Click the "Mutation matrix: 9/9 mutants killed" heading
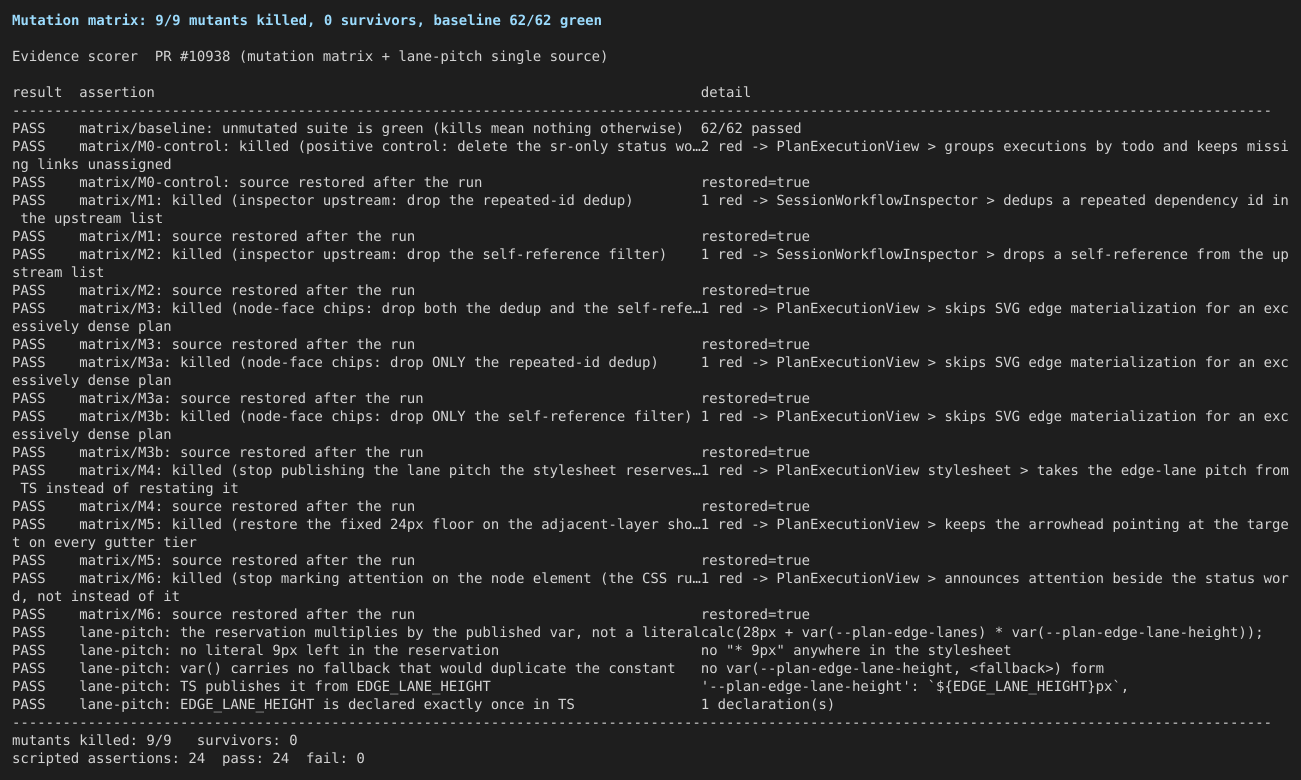The image size is (1301, 780). coord(307,20)
